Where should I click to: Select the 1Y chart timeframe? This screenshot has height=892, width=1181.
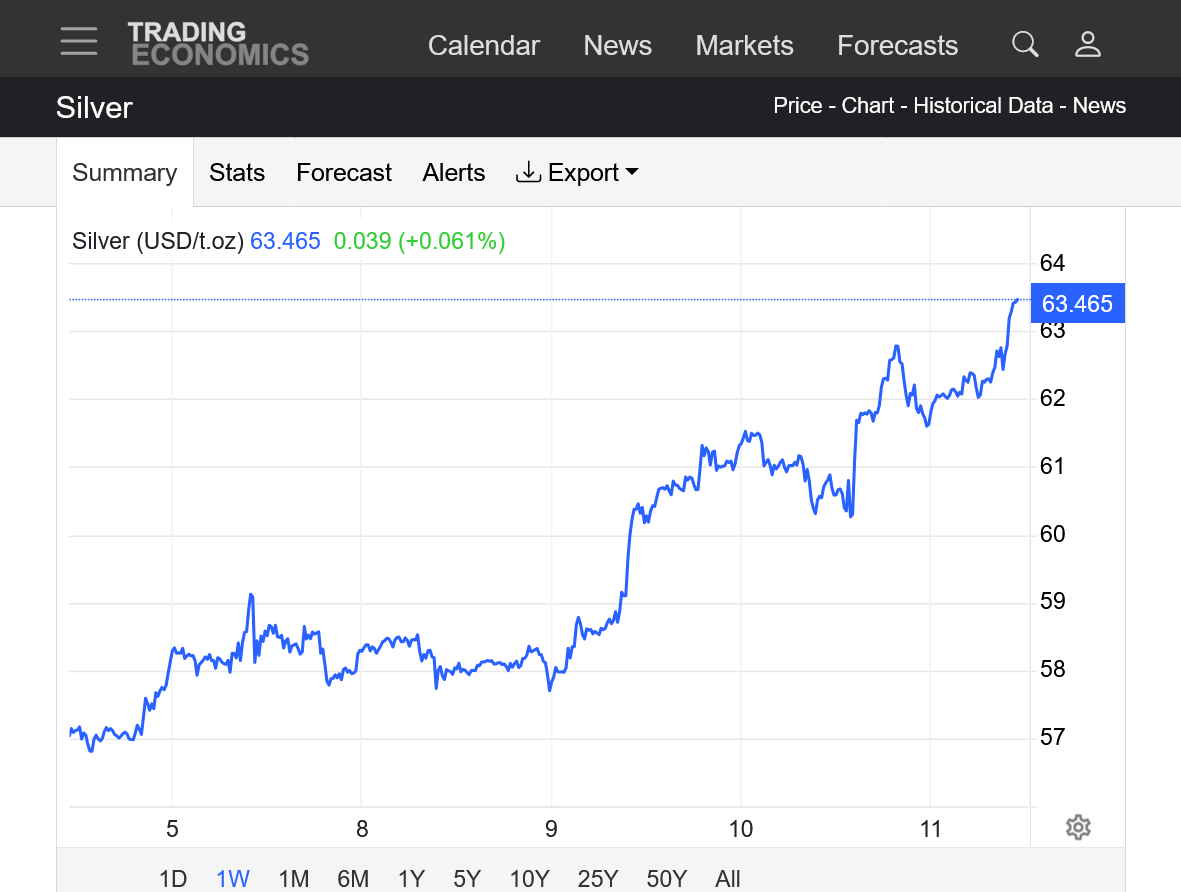(x=411, y=879)
